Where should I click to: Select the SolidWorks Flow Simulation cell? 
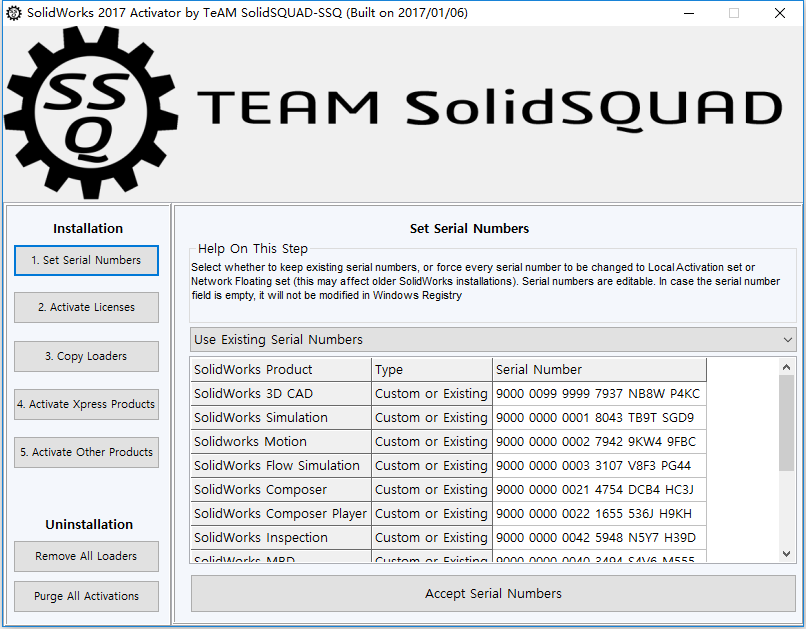pyautogui.click(x=281, y=466)
